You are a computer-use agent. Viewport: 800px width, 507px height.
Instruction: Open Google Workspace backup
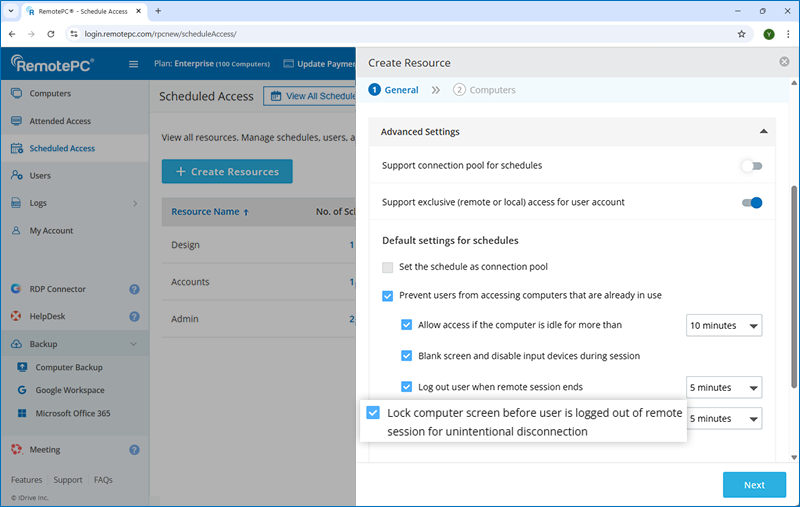69,390
